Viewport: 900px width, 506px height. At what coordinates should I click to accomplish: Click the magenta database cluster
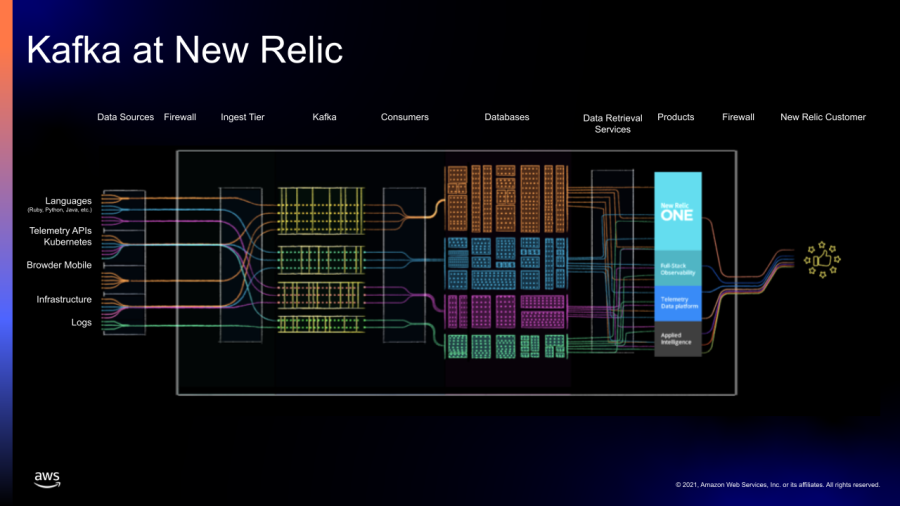(506, 312)
